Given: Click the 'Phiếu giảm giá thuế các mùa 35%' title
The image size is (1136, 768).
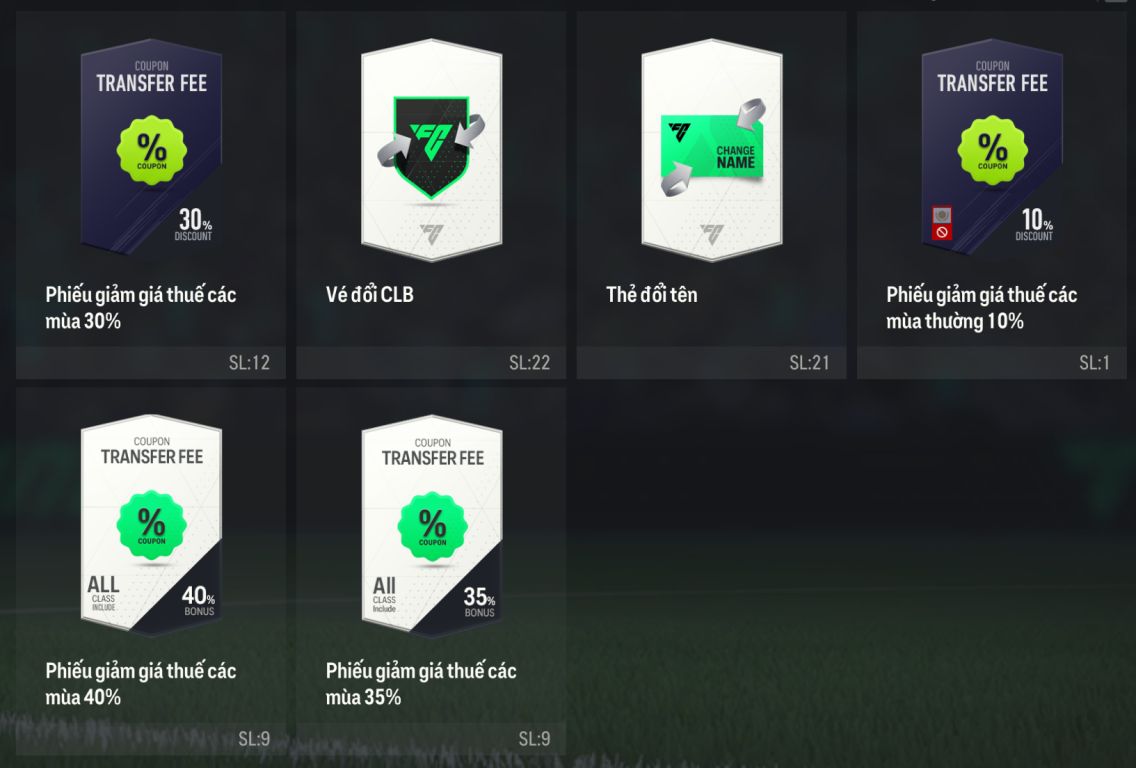Looking at the screenshot, I should tap(421, 684).
